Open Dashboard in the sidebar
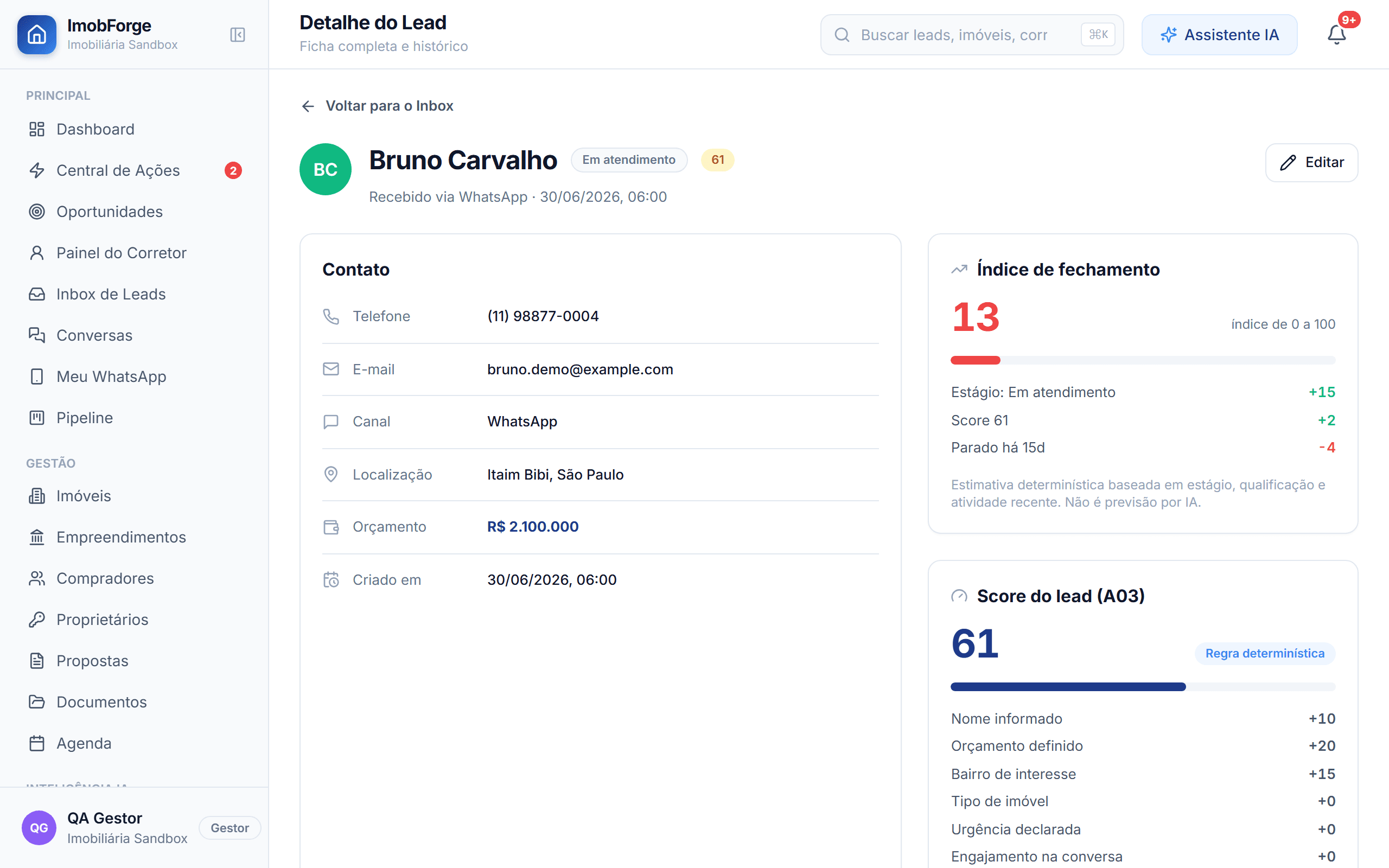The image size is (1389, 868). click(x=135, y=129)
